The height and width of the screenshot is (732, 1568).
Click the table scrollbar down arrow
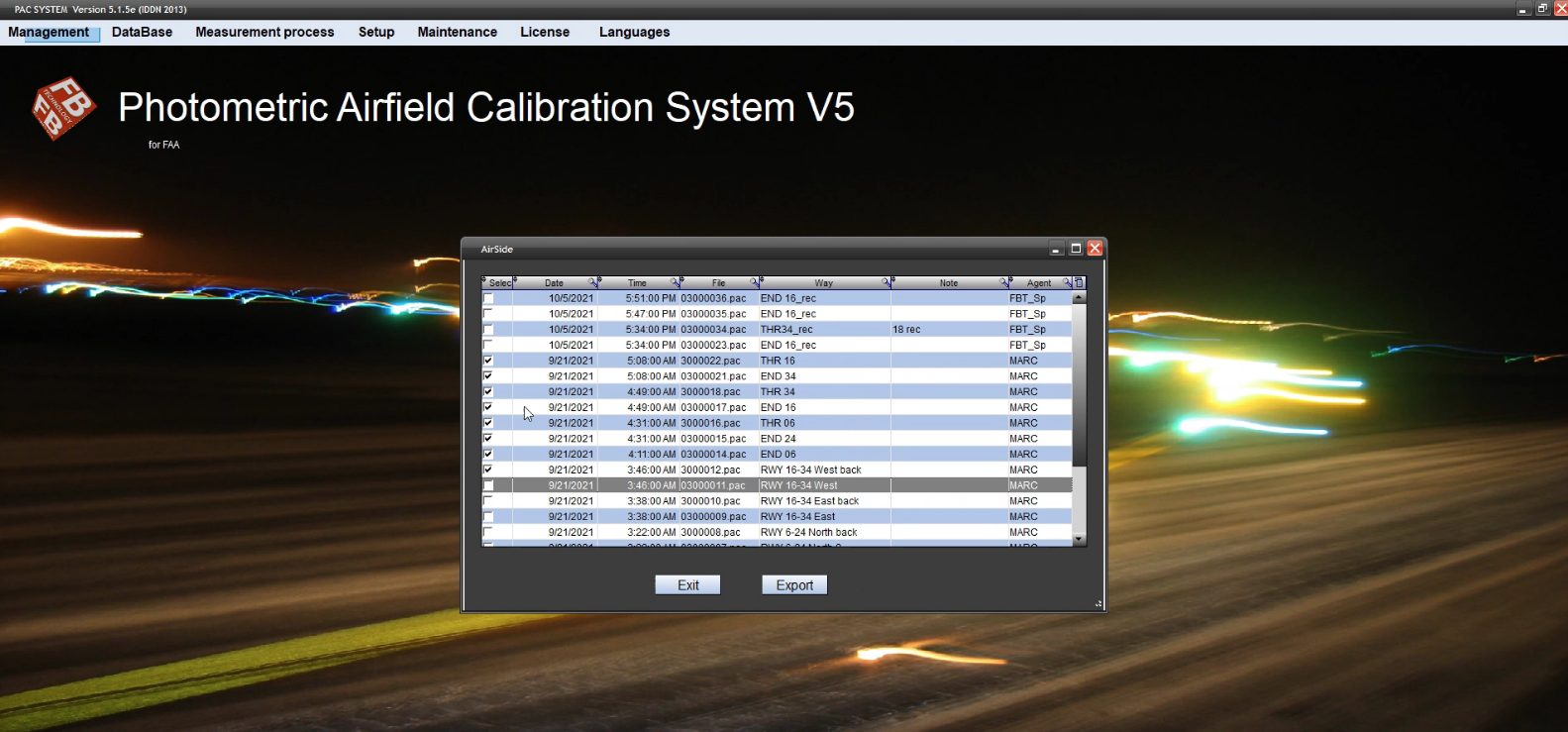coord(1079,540)
